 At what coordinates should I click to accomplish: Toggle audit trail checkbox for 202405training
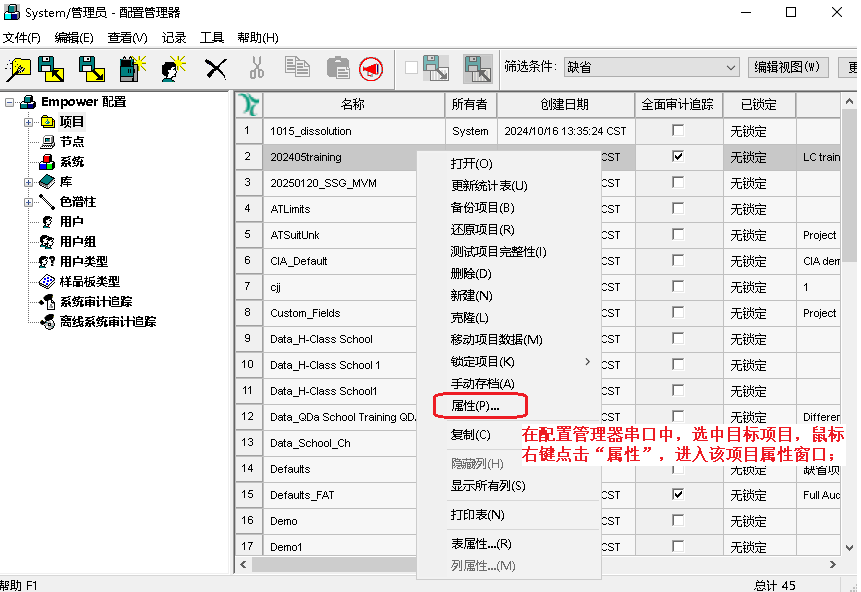click(x=678, y=157)
